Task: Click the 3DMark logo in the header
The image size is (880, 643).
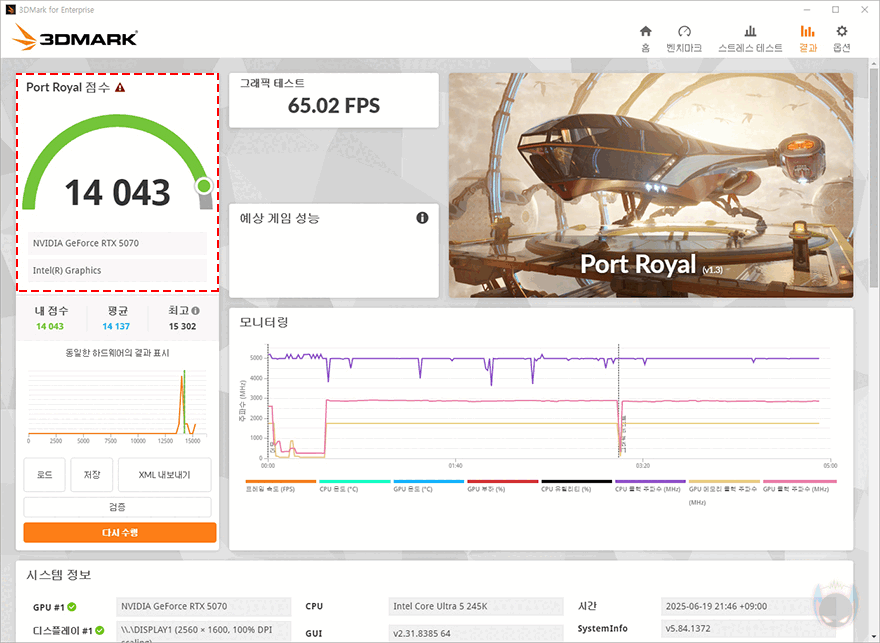Action: 75,38
